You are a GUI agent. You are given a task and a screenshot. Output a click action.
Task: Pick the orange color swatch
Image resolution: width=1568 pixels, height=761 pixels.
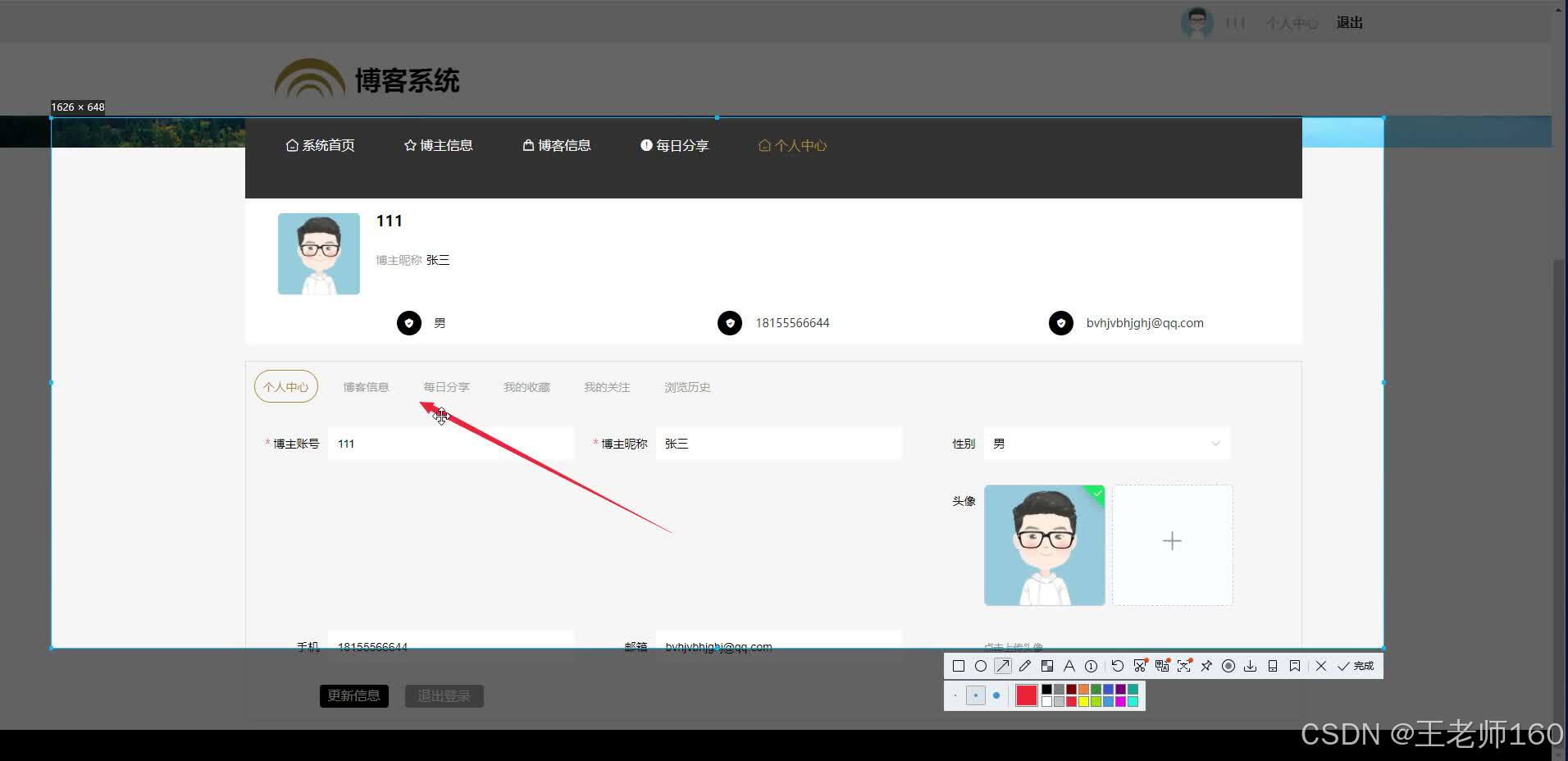tap(1084, 690)
